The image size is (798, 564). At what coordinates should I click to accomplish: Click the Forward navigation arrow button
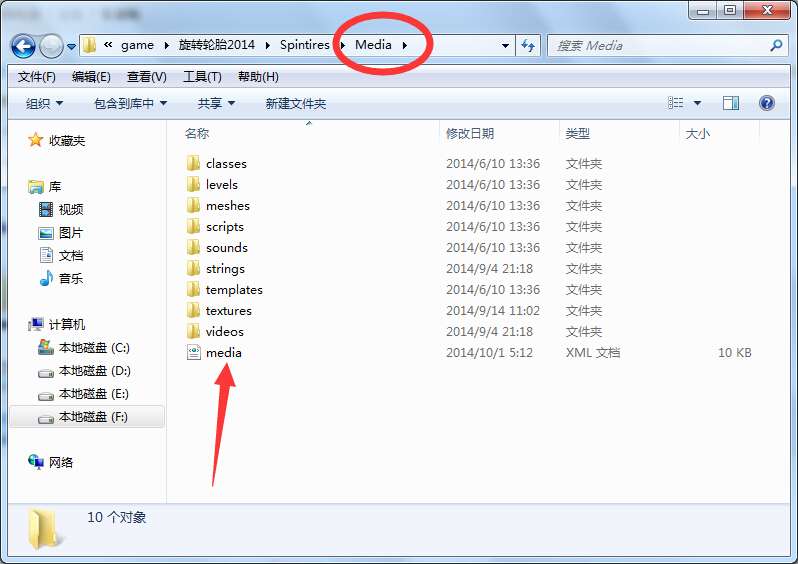pyautogui.click(x=51, y=46)
